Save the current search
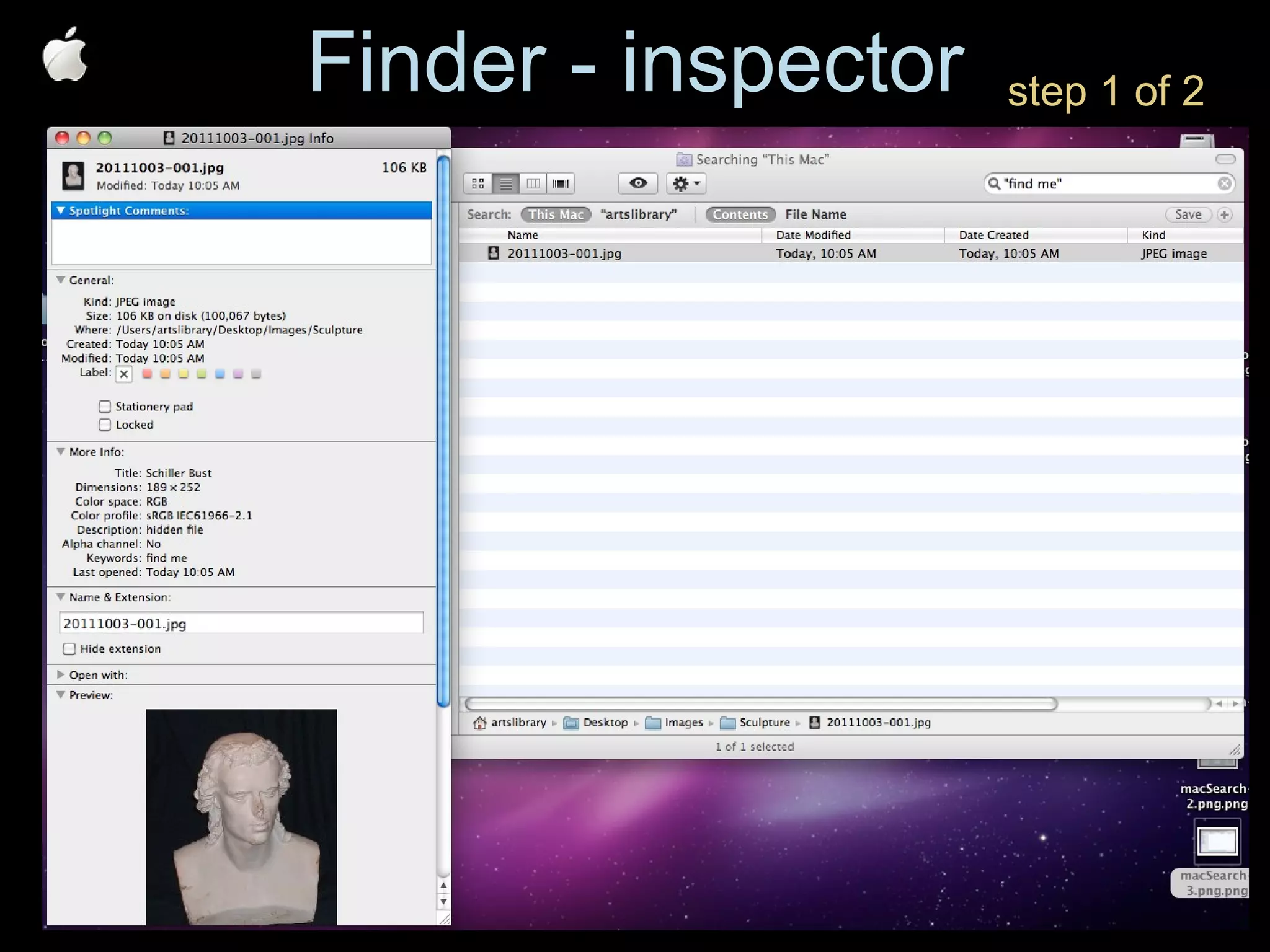The height and width of the screenshot is (952, 1270). (1188, 214)
